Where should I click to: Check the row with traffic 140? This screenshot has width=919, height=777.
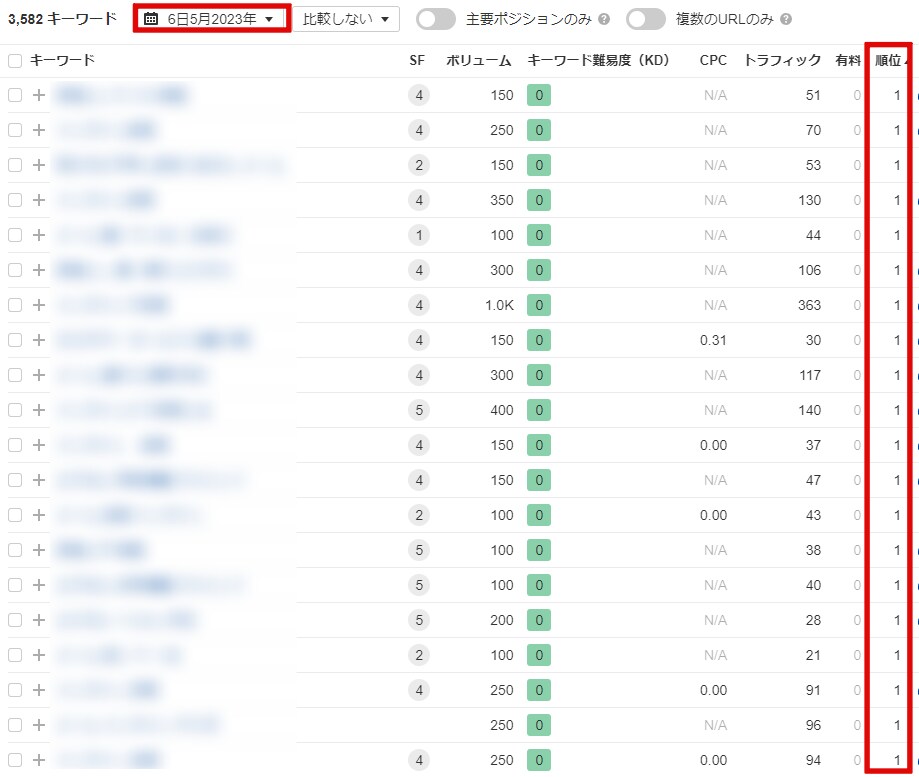click(15, 410)
